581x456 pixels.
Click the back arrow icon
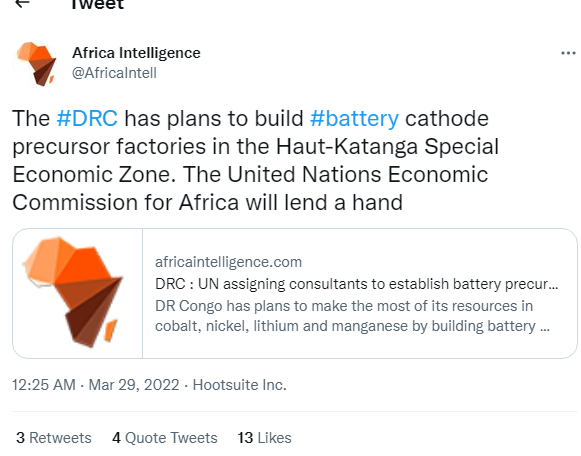tap(23, 3)
